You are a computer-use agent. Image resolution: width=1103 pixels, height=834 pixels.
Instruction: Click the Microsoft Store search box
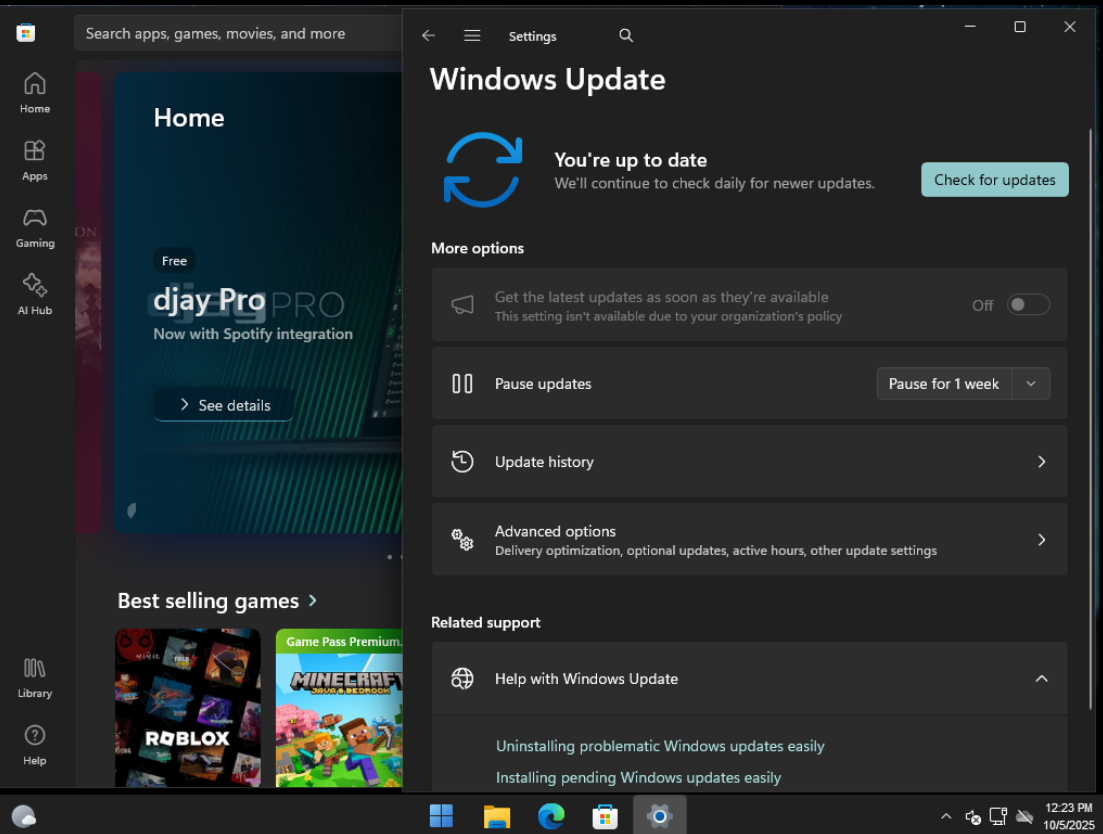pos(238,34)
